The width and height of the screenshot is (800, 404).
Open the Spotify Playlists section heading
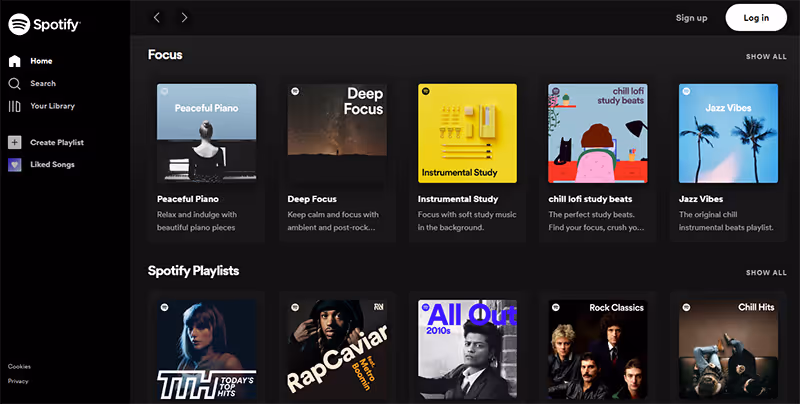[x=193, y=271]
